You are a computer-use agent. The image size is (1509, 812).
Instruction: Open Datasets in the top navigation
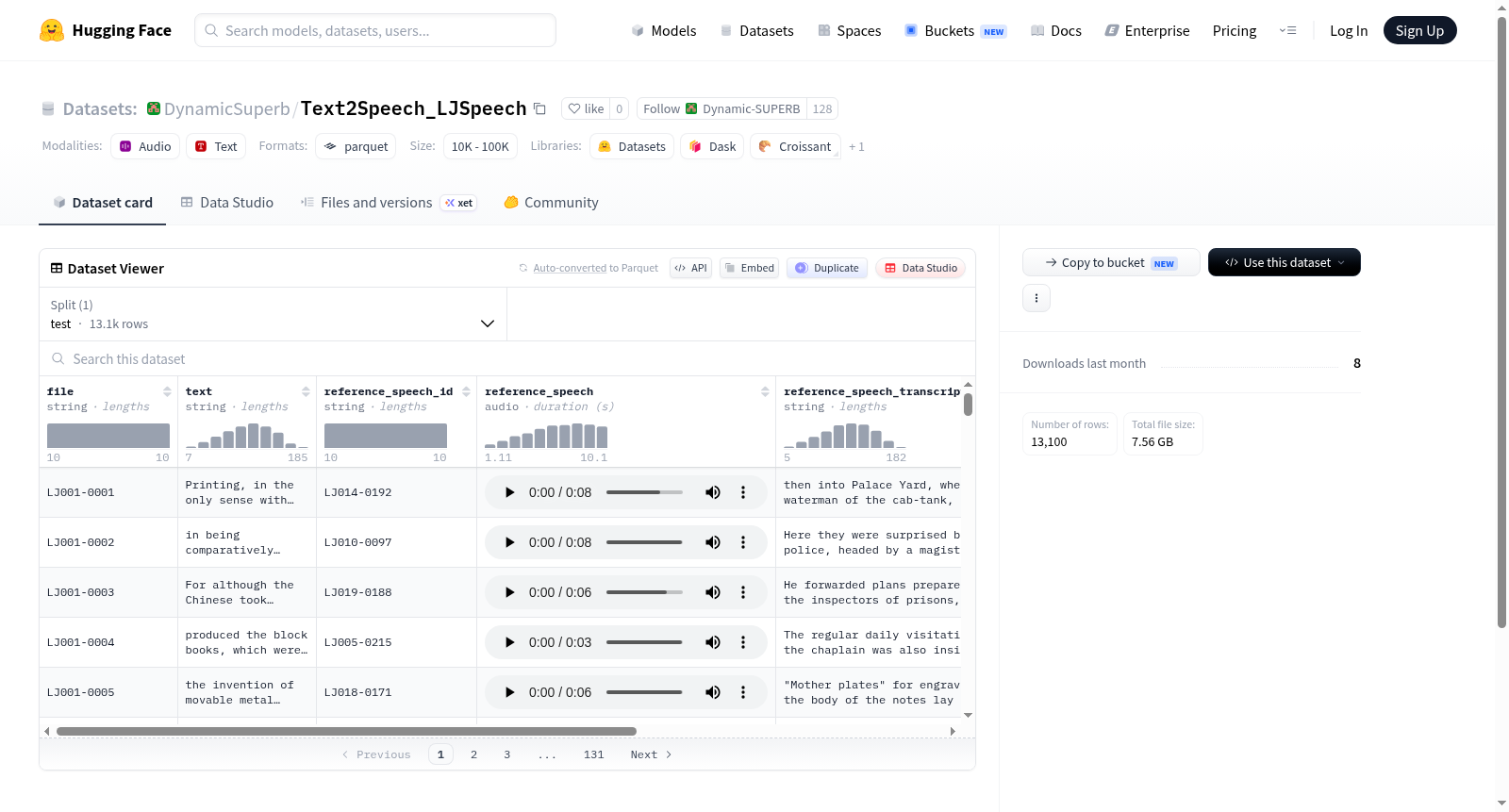(x=756, y=30)
